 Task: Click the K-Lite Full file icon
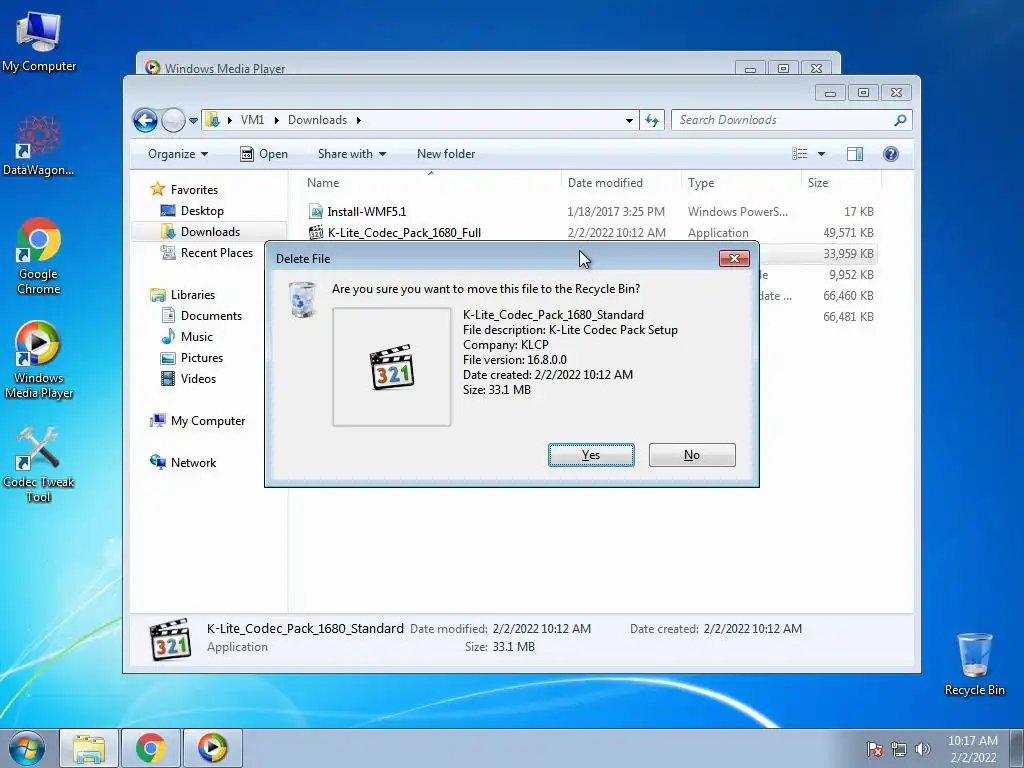point(316,232)
